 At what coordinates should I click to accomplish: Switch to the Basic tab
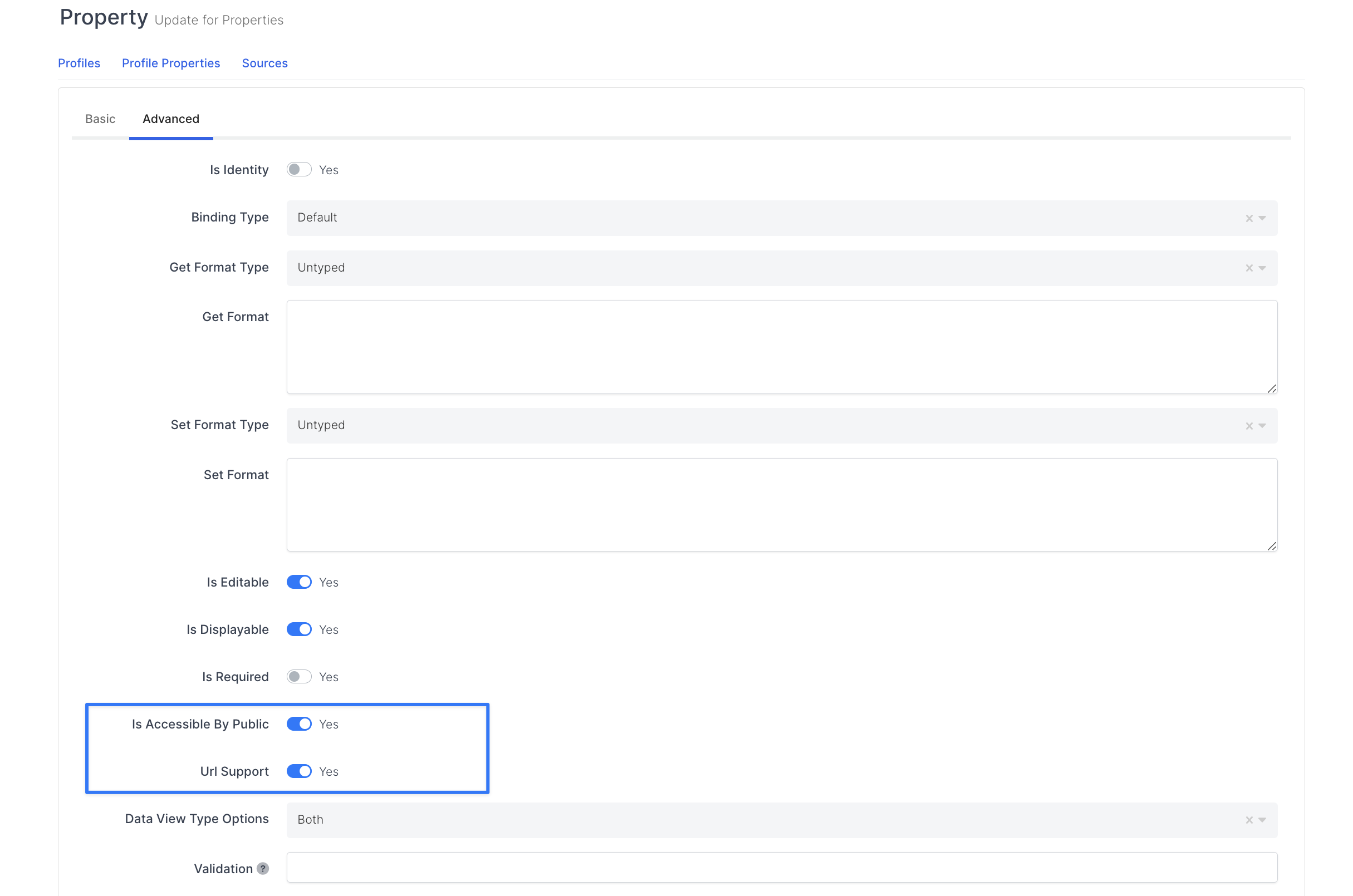point(100,119)
